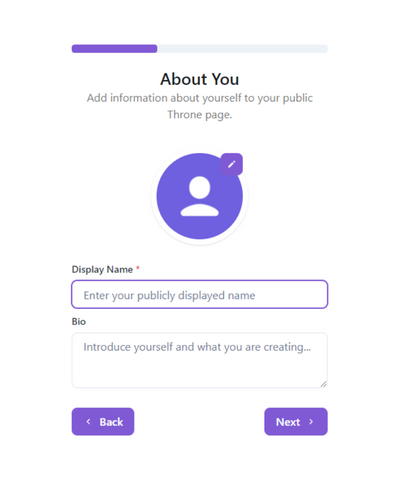This screenshot has height=500, width=400.
Task: Click the Display Name label
Action: click(x=102, y=269)
